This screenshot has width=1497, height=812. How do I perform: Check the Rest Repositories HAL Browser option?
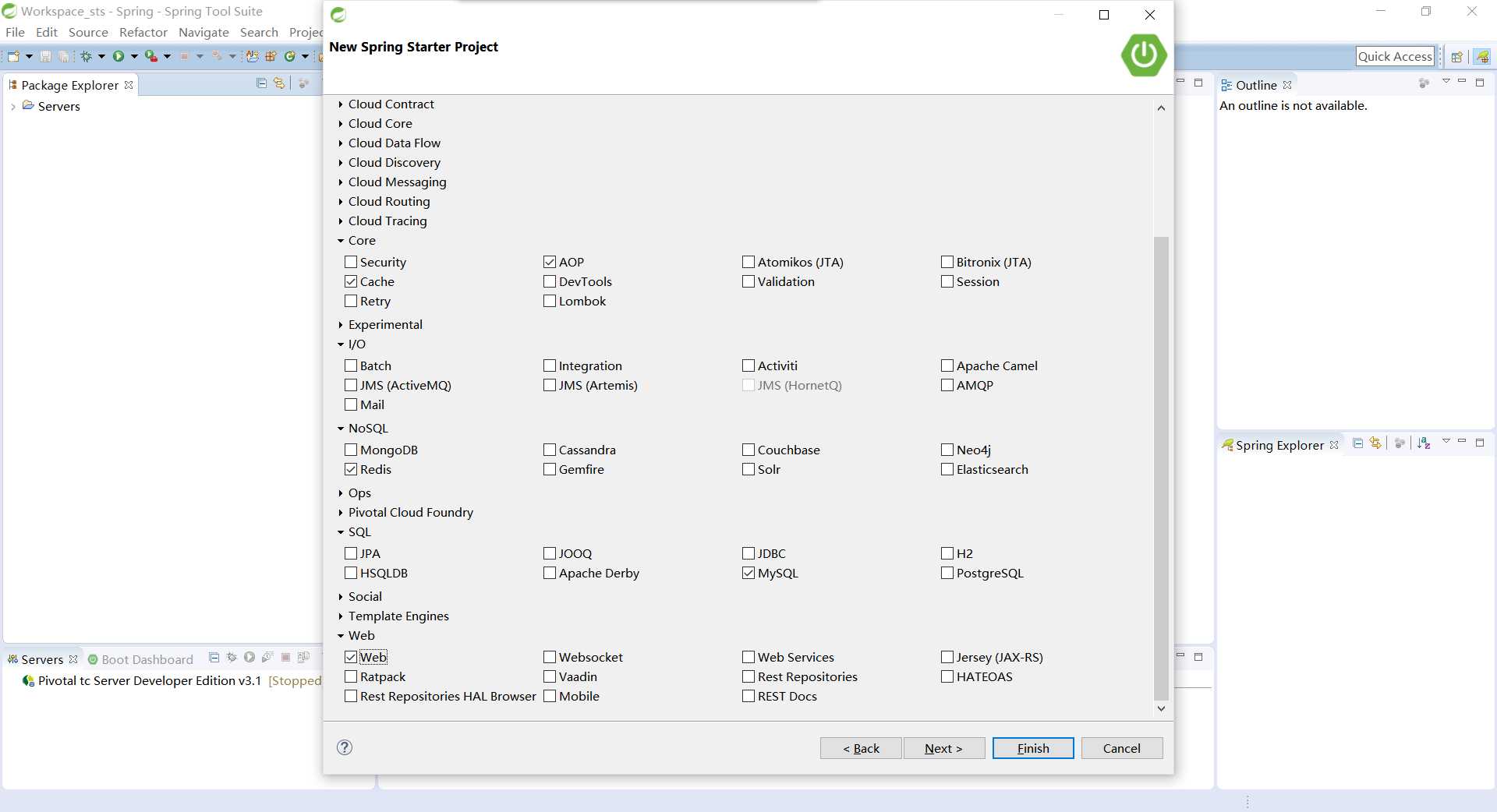pos(351,696)
